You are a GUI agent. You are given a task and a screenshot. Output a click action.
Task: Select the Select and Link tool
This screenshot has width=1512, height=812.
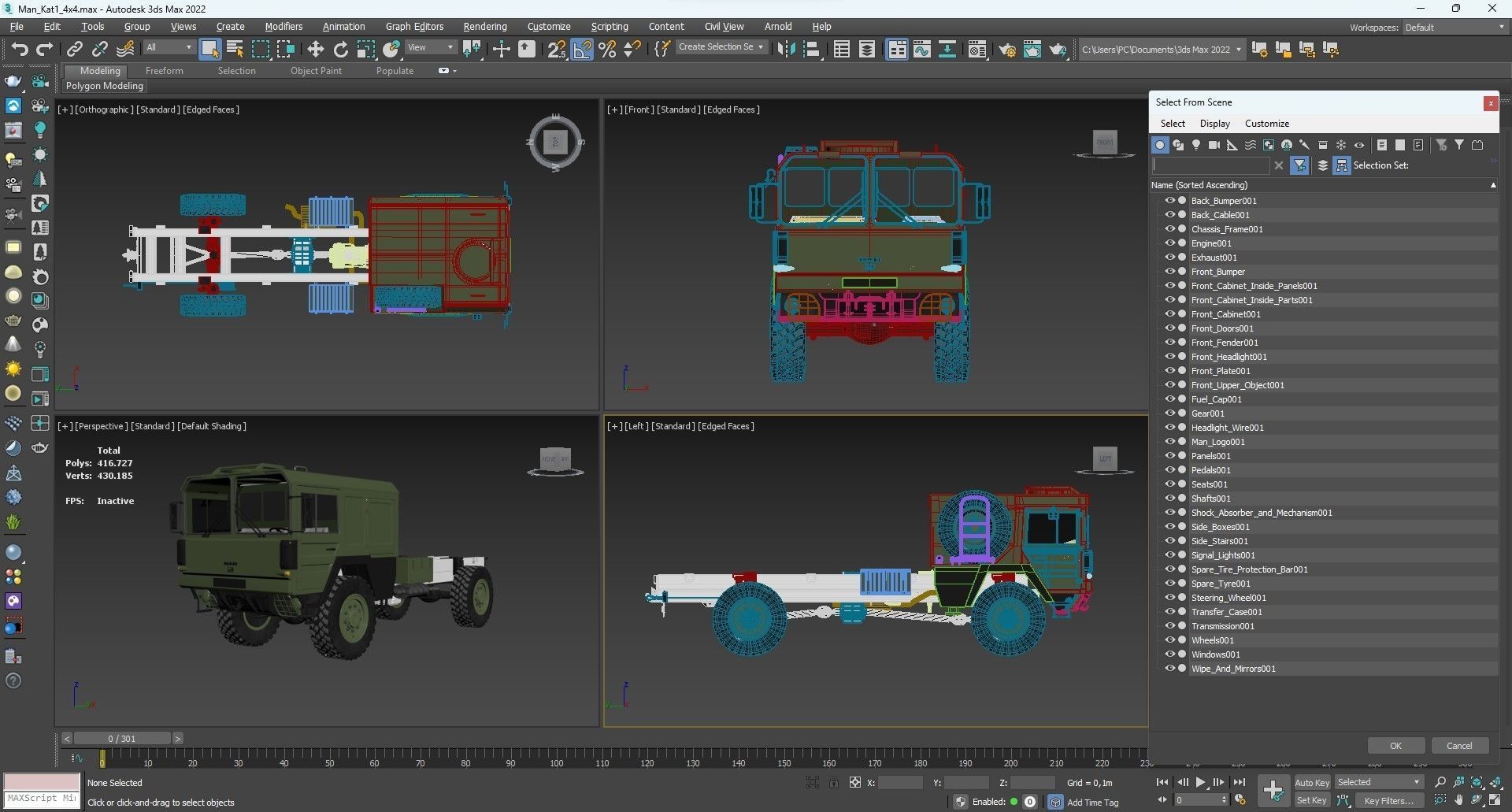74,49
